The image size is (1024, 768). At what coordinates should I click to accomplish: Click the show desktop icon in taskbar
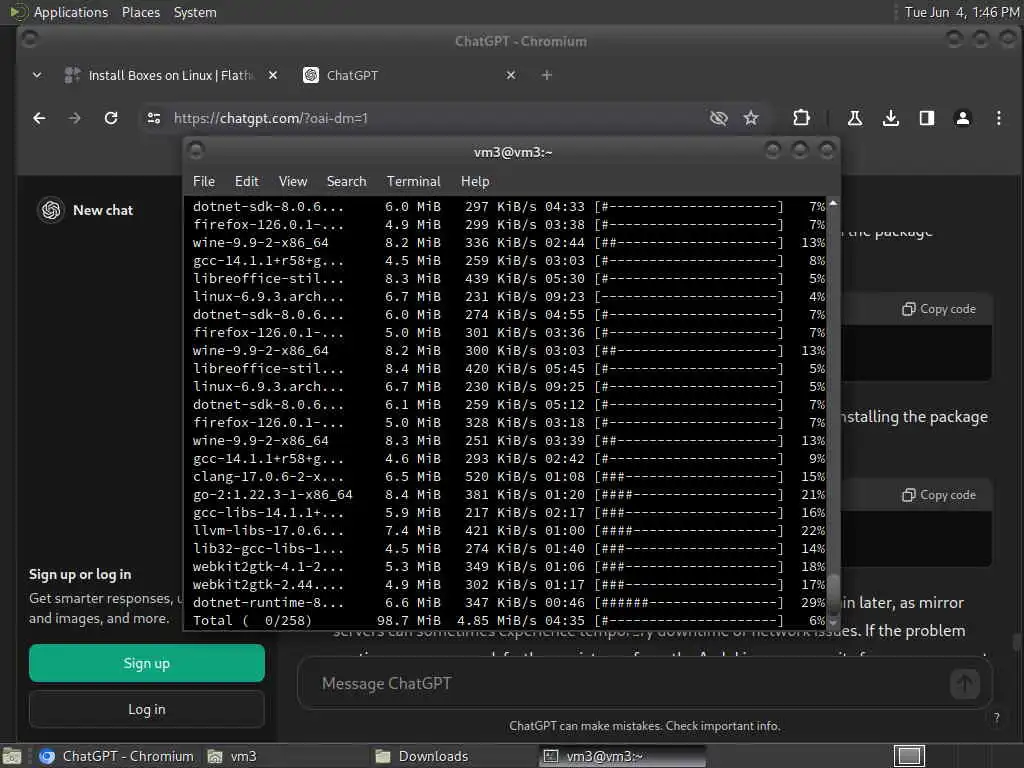pos(12,756)
